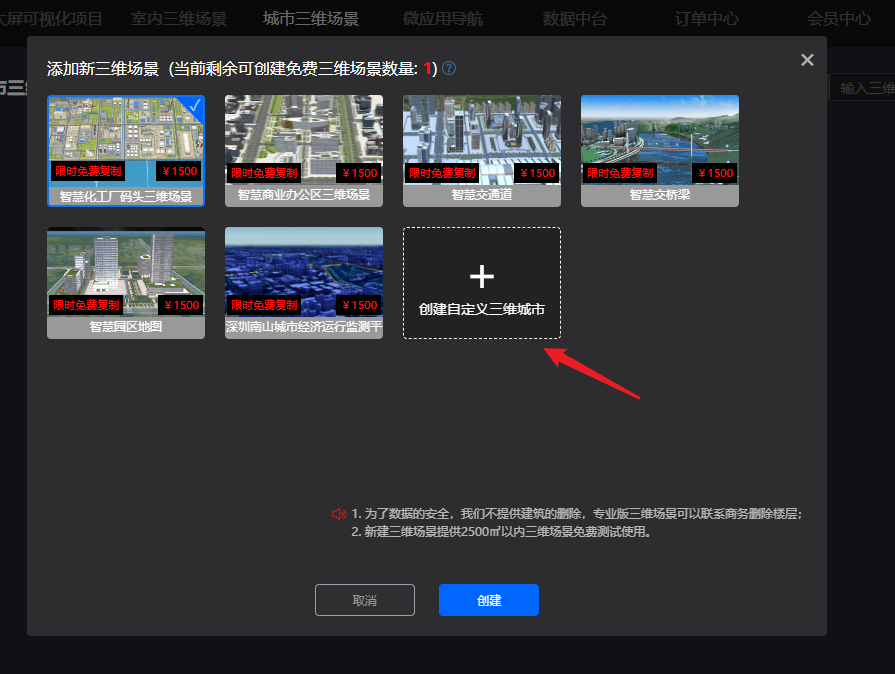Click 限时免费复制 badge on 智慧化工厂码头 card
Screen dimensions: 895x674
[x=88, y=171]
